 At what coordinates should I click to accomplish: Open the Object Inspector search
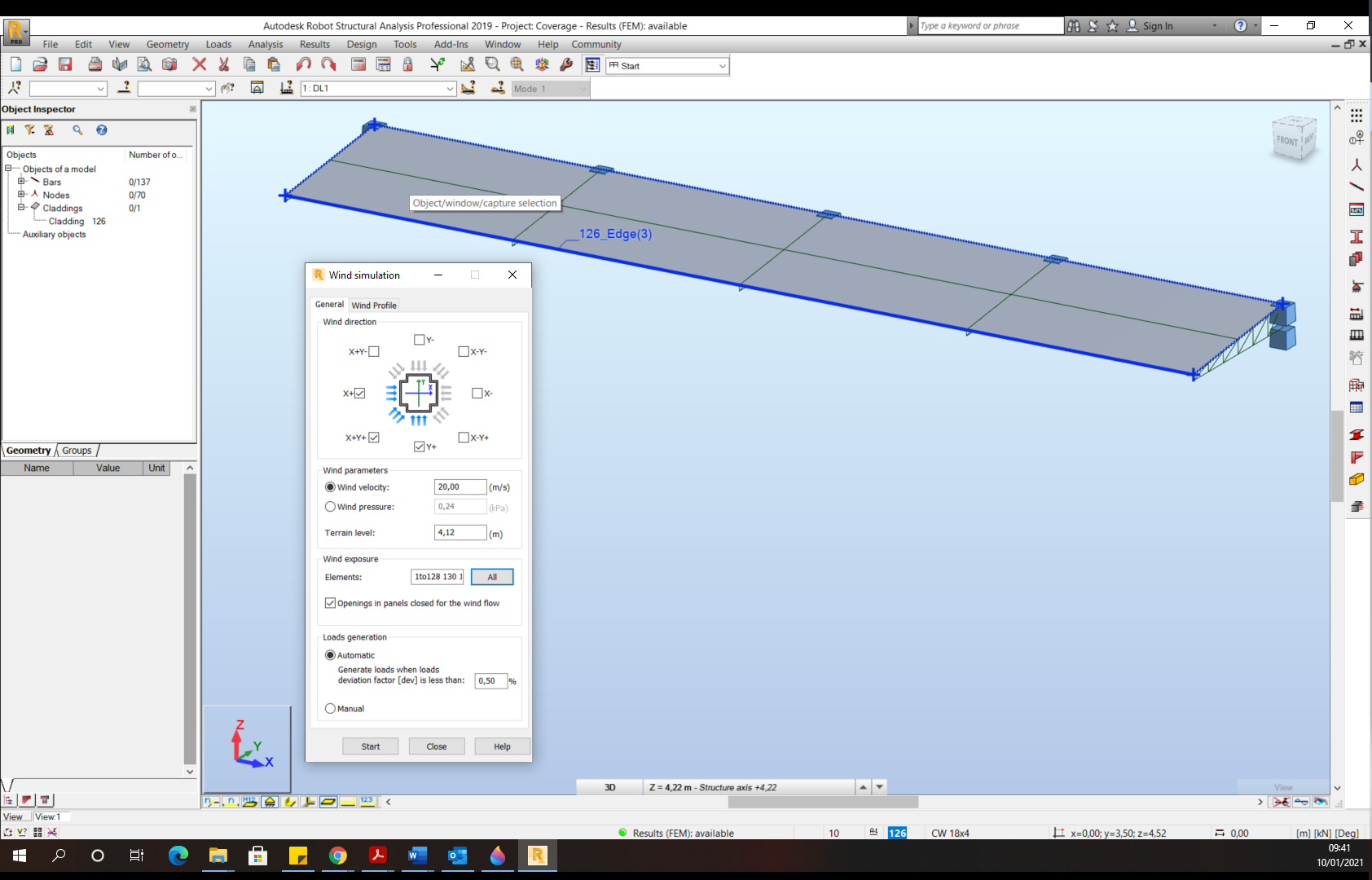pyautogui.click(x=77, y=130)
